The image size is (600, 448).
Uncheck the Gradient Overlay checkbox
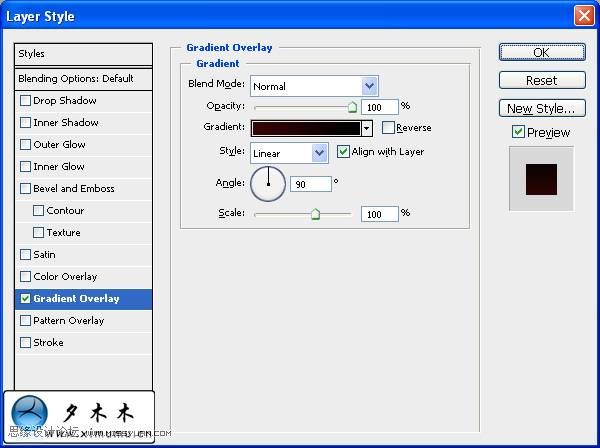[25, 298]
